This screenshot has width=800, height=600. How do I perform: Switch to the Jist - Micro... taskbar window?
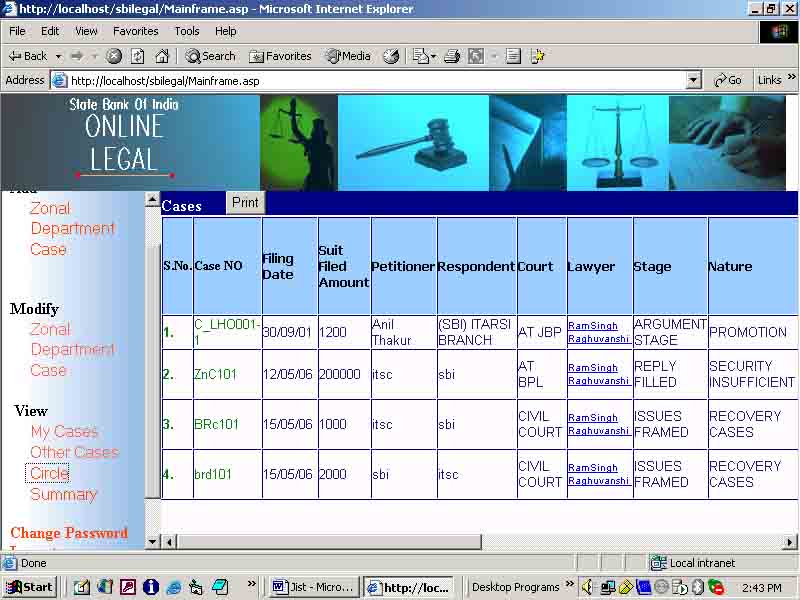click(313, 587)
